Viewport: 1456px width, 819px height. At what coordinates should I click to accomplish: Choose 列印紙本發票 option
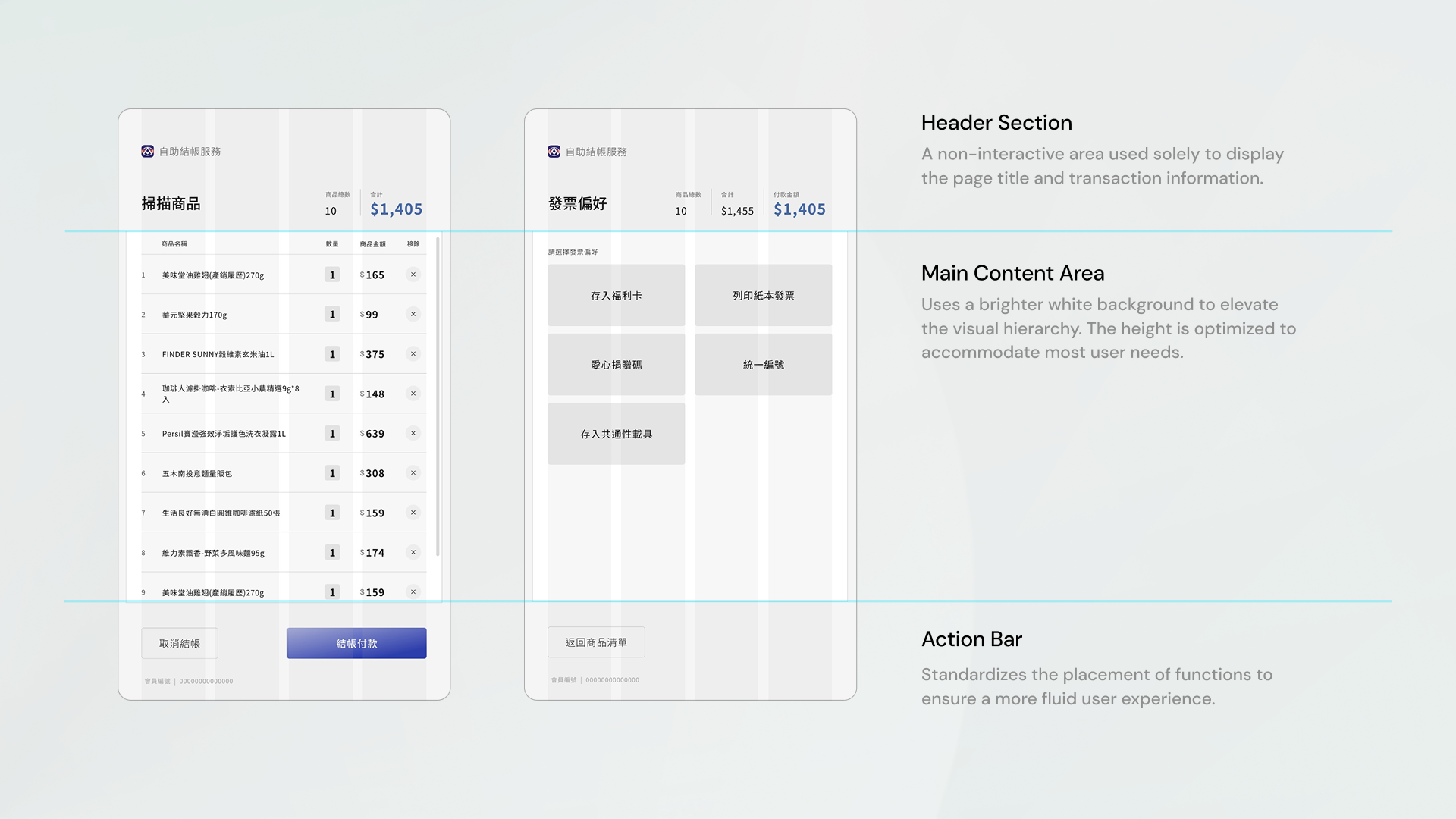tap(764, 295)
